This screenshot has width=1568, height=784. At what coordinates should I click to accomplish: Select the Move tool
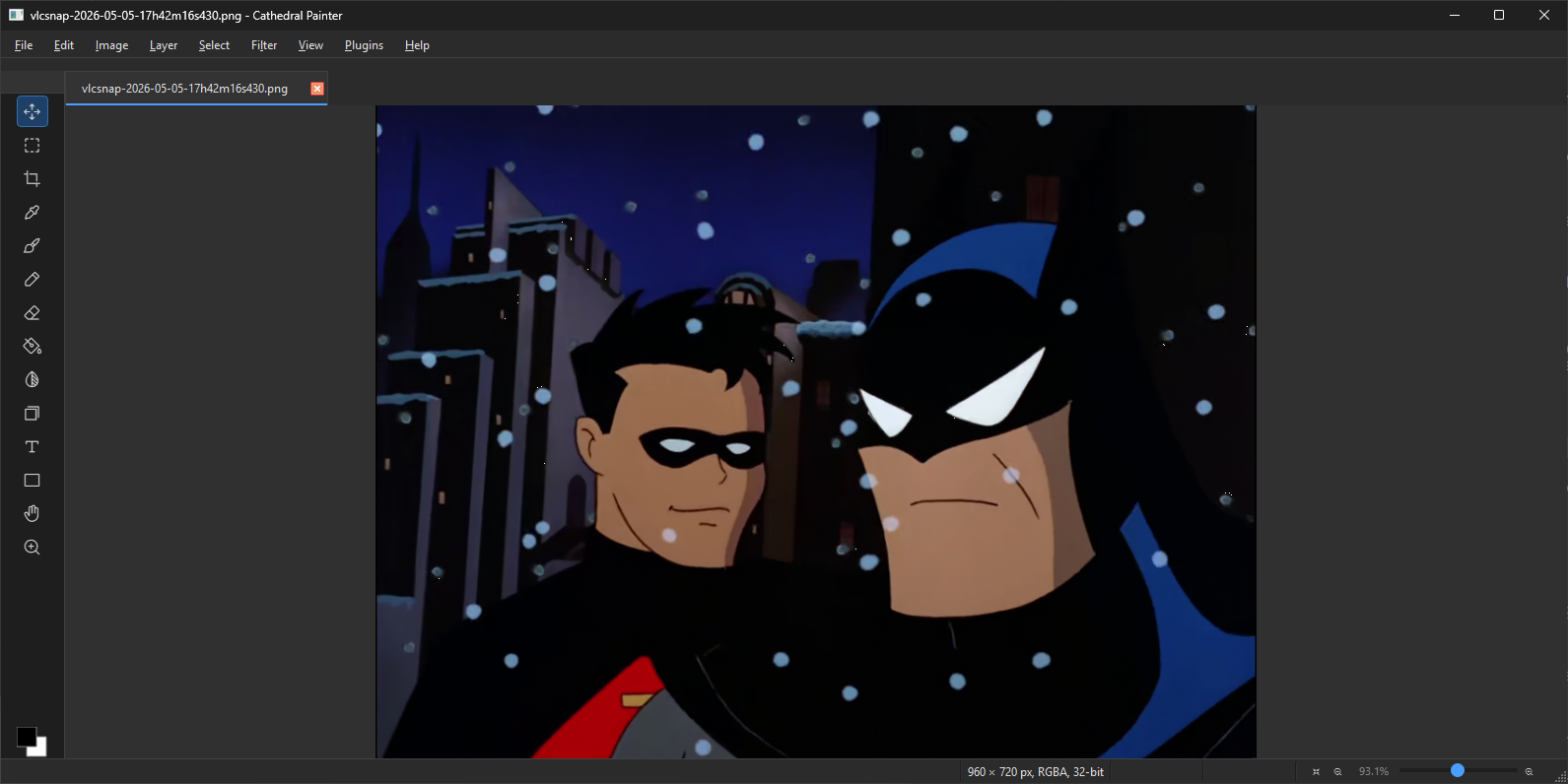click(33, 111)
